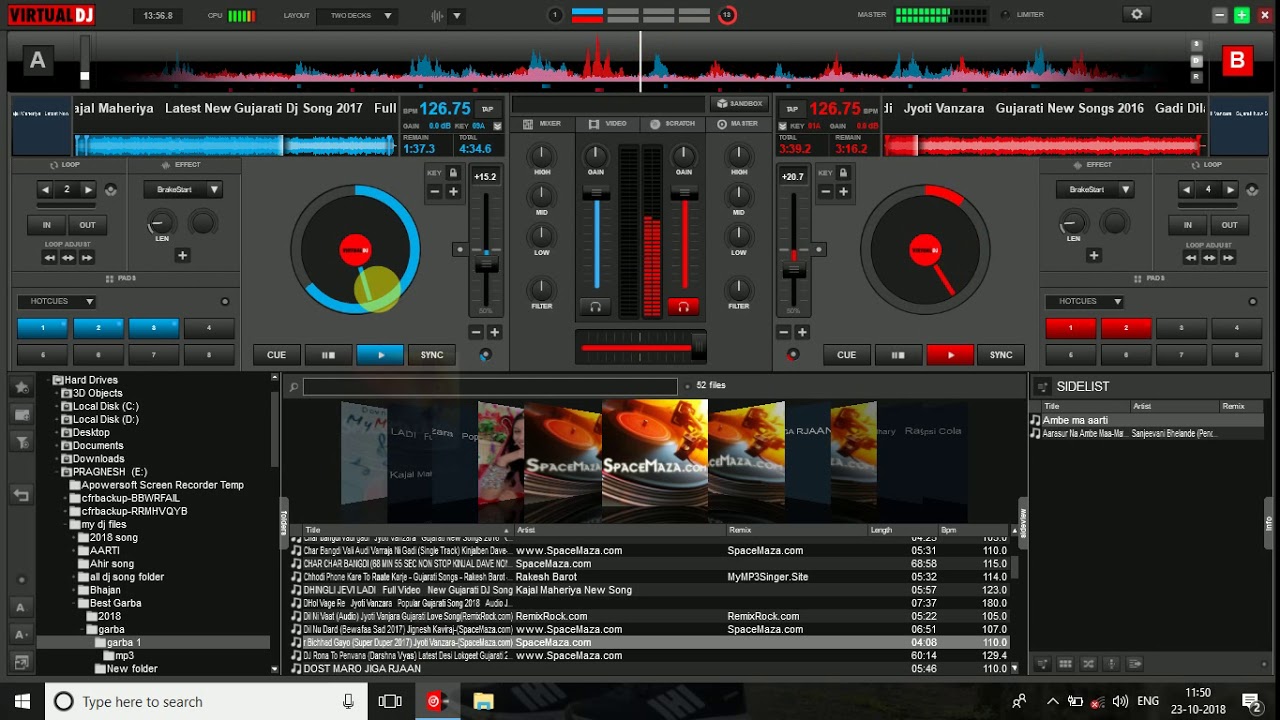Switch to the Mixer tab
Screen dimensions: 1280x720
(543, 123)
